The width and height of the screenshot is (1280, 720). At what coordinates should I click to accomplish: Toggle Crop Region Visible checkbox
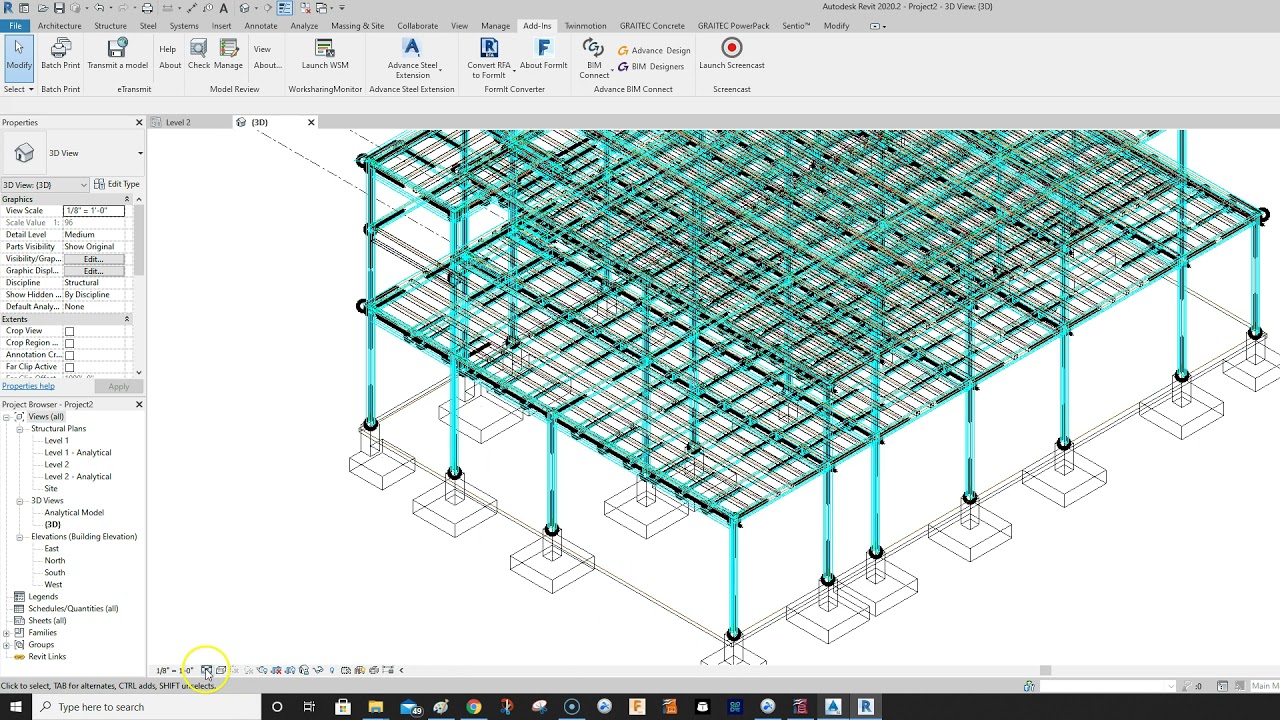pyautogui.click(x=69, y=343)
